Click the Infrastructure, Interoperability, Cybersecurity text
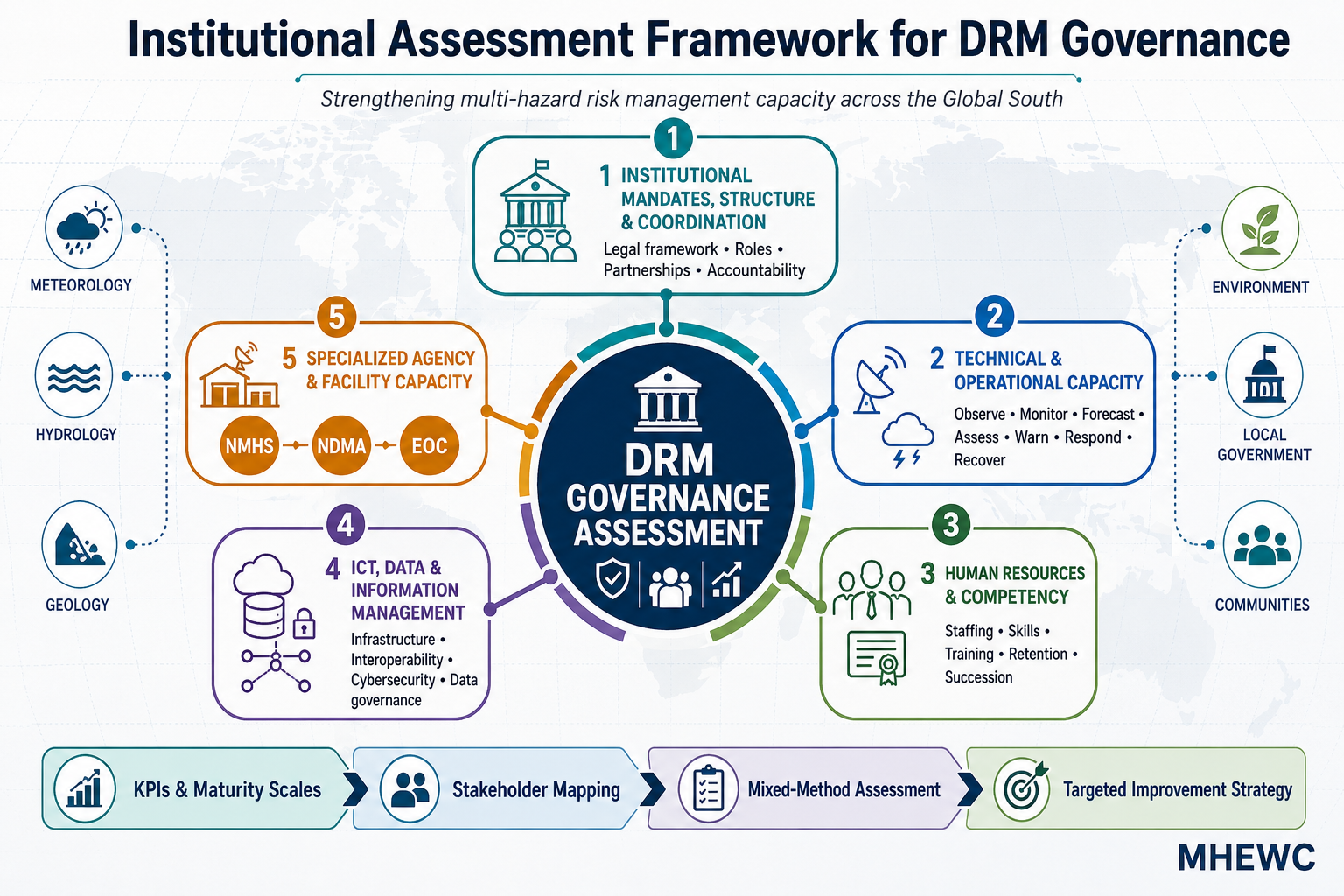This screenshot has width=1344, height=896. click(414, 669)
